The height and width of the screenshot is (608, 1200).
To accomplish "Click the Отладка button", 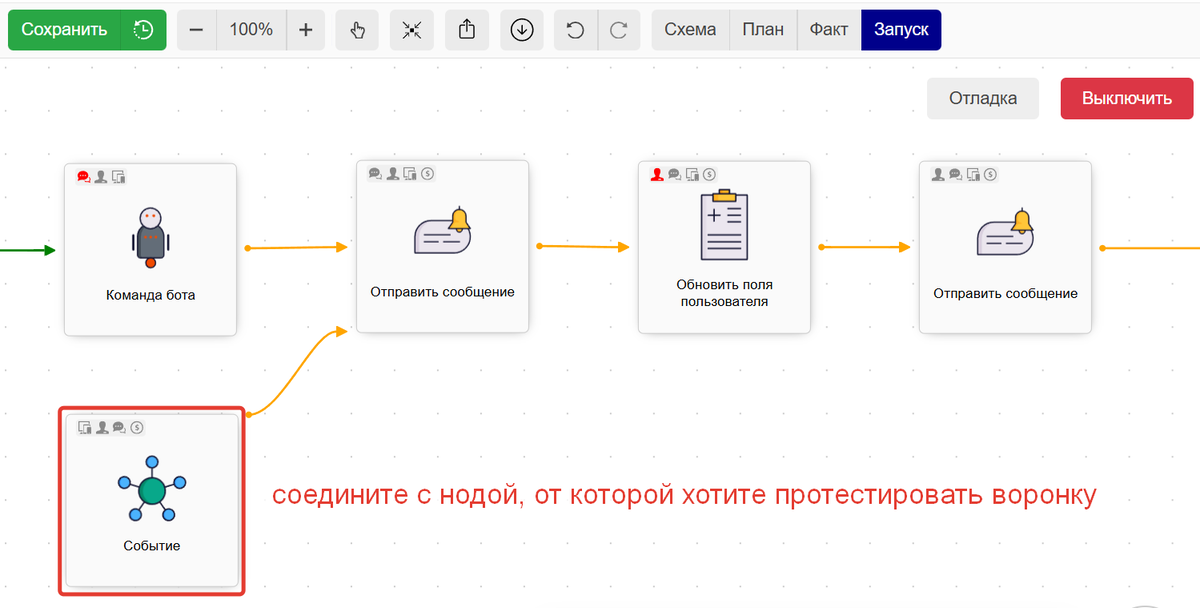I will [983, 98].
